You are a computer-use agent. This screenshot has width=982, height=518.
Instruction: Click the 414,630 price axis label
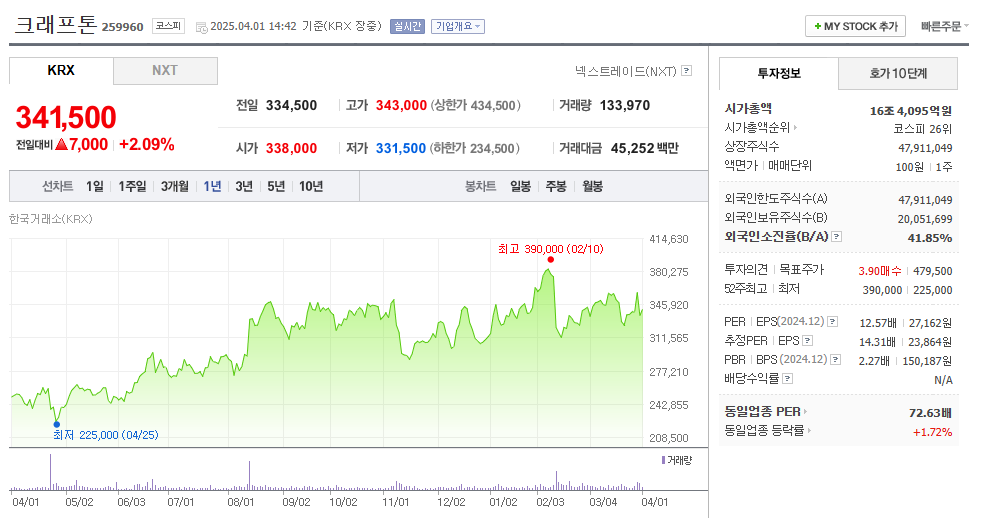(x=669, y=239)
